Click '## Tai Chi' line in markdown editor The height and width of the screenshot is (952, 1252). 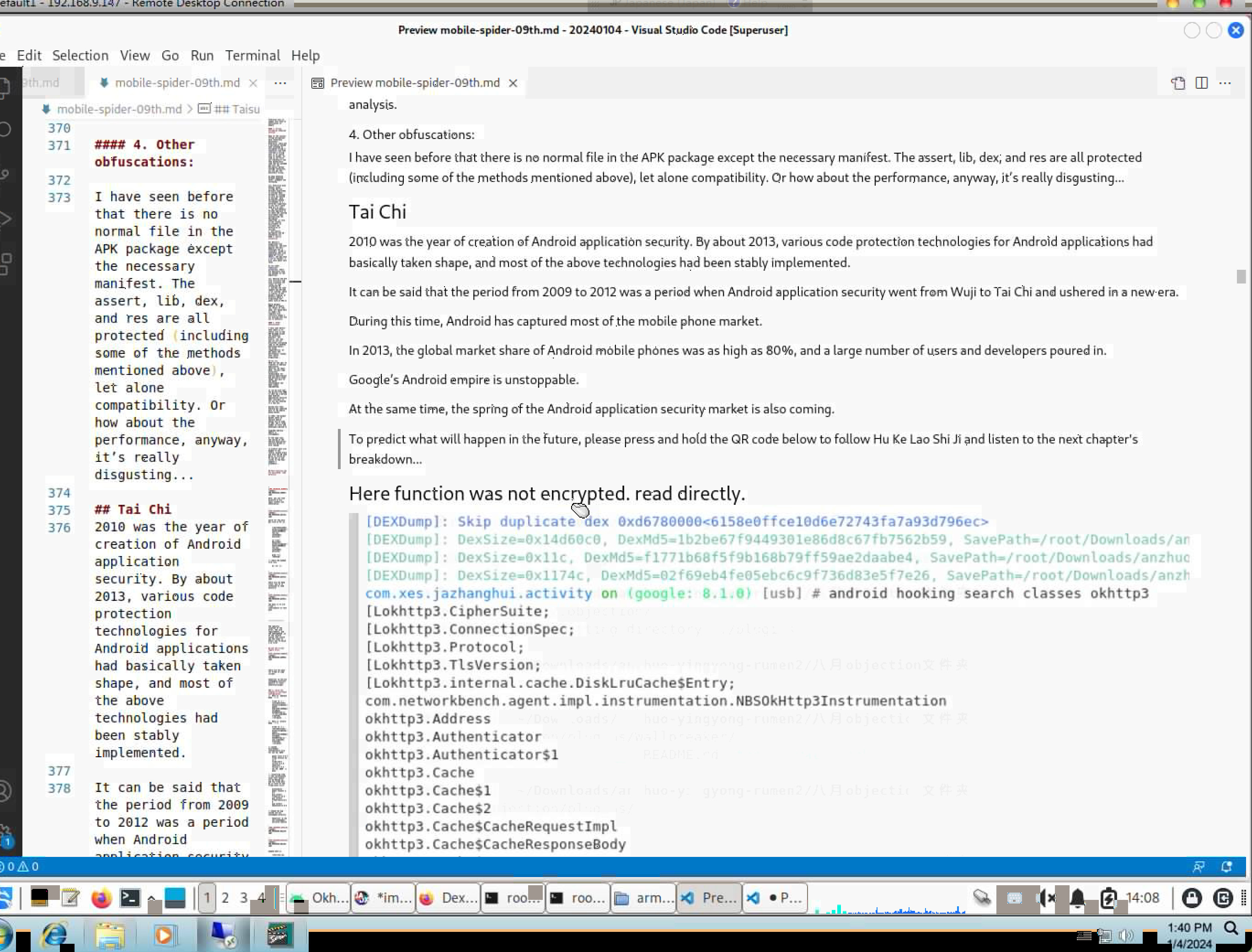133,509
